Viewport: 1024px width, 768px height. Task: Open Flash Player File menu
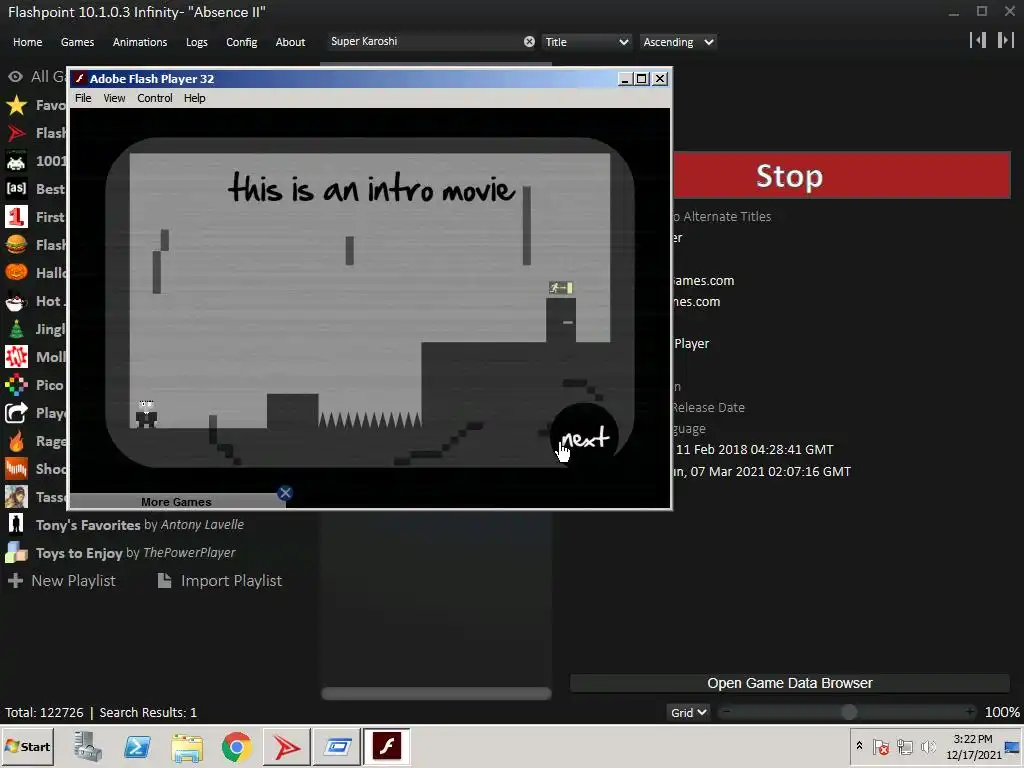point(83,98)
